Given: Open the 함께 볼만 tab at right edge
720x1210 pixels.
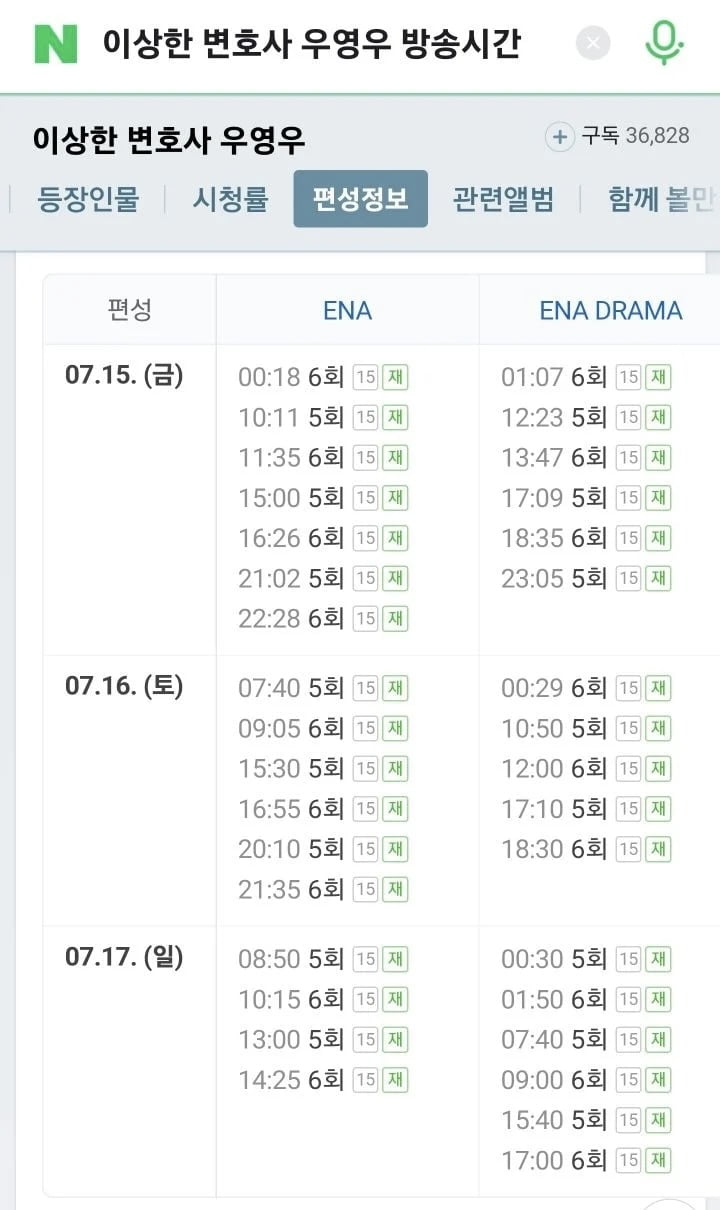Looking at the screenshot, I should [x=661, y=199].
